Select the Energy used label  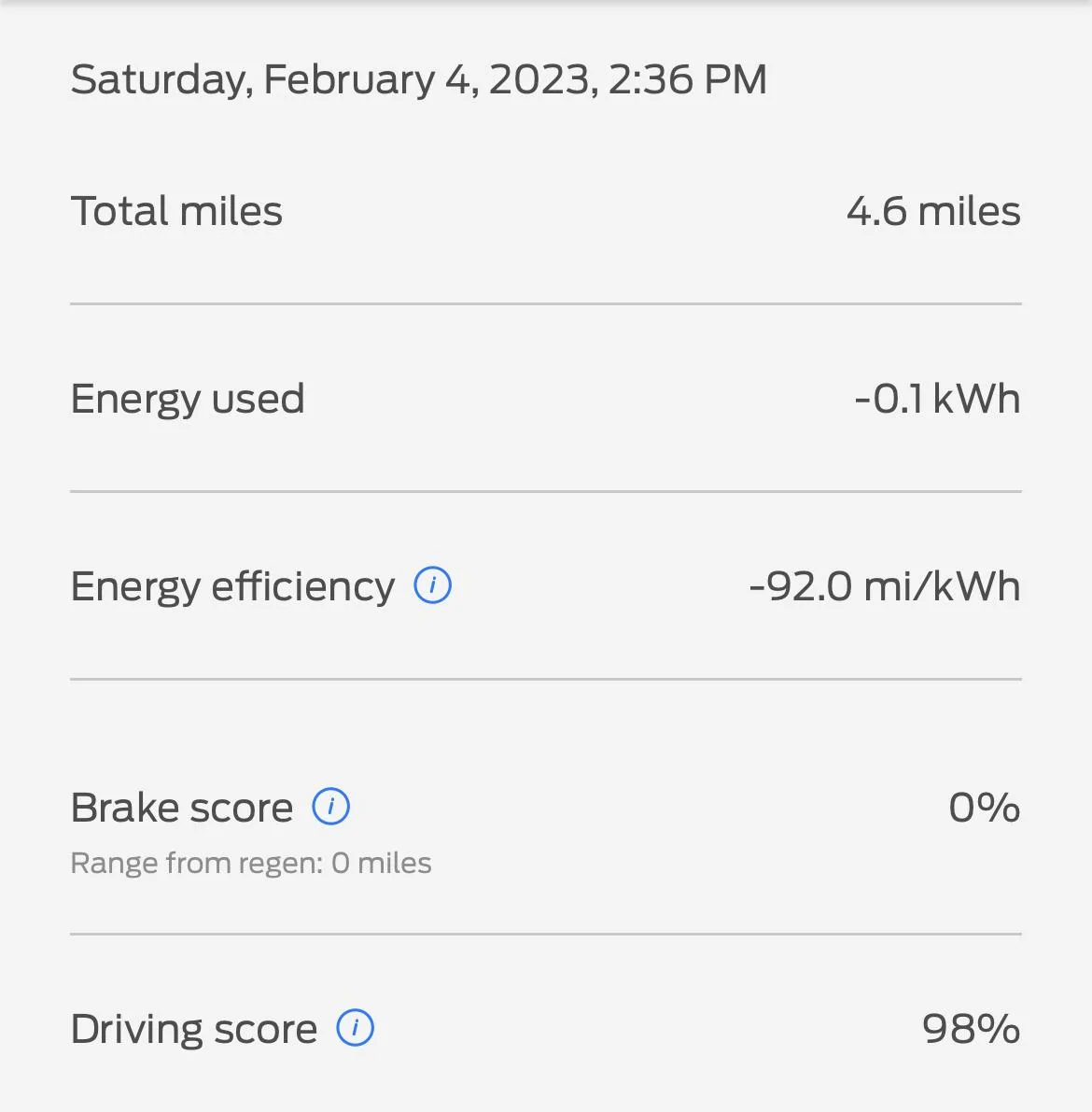point(188,399)
